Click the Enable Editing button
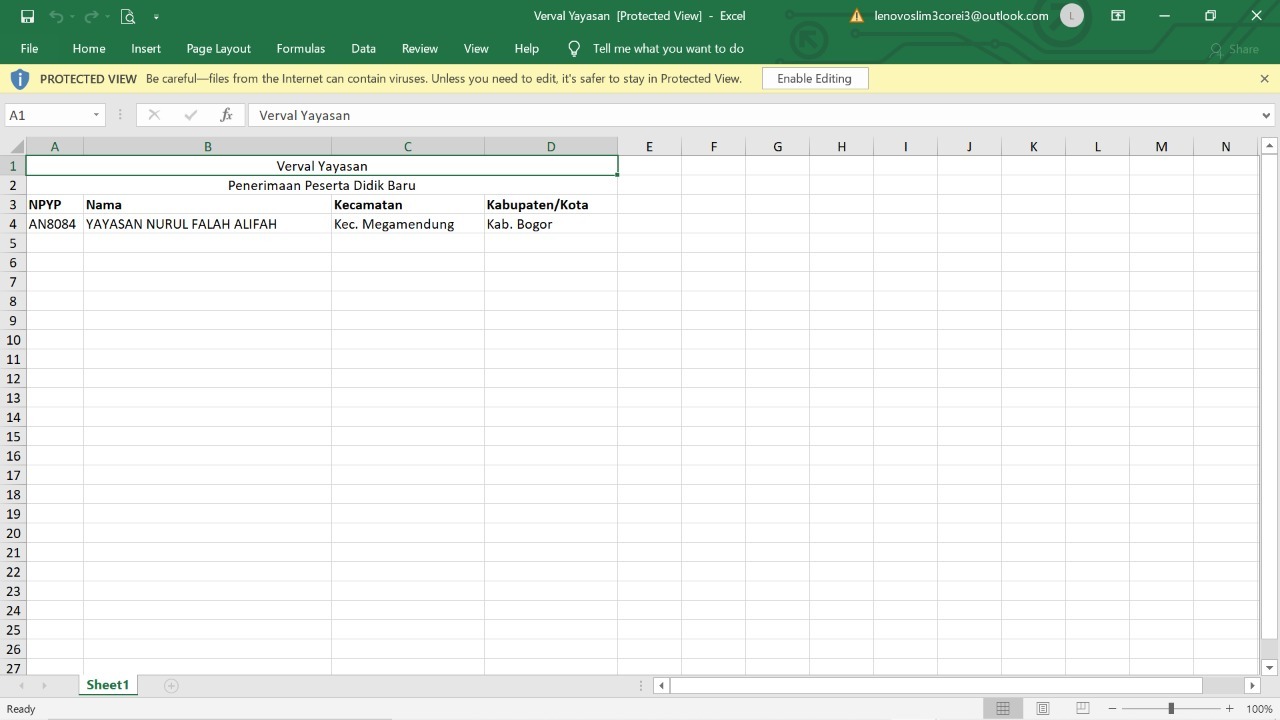 [x=814, y=78]
